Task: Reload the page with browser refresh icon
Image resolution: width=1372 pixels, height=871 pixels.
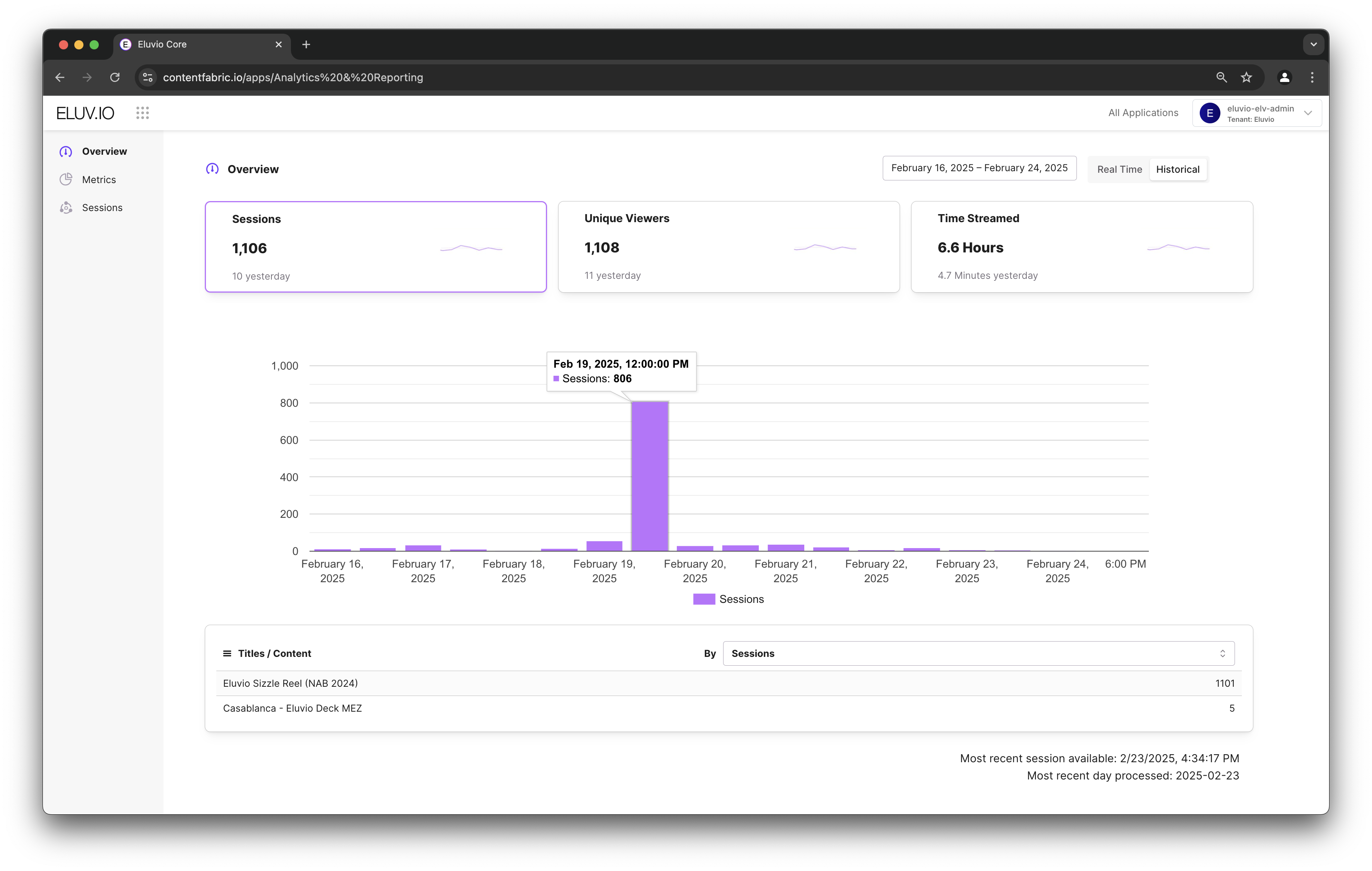Action: point(115,77)
